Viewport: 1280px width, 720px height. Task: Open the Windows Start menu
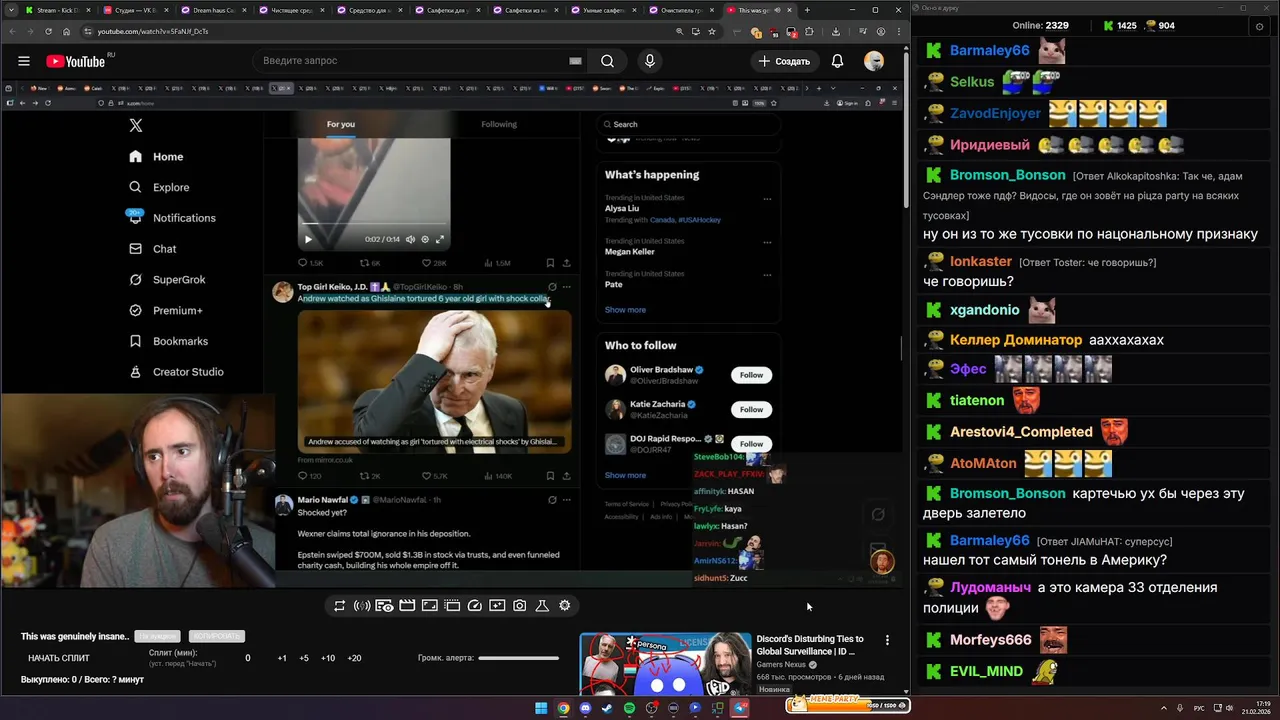tap(541, 708)
